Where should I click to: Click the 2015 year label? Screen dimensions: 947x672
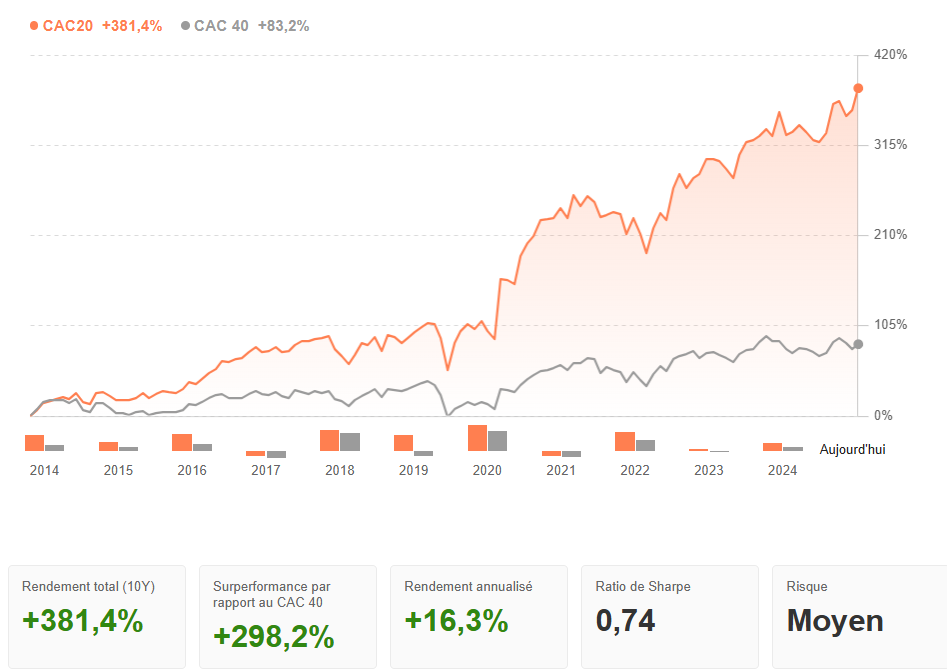click(118, 470)
